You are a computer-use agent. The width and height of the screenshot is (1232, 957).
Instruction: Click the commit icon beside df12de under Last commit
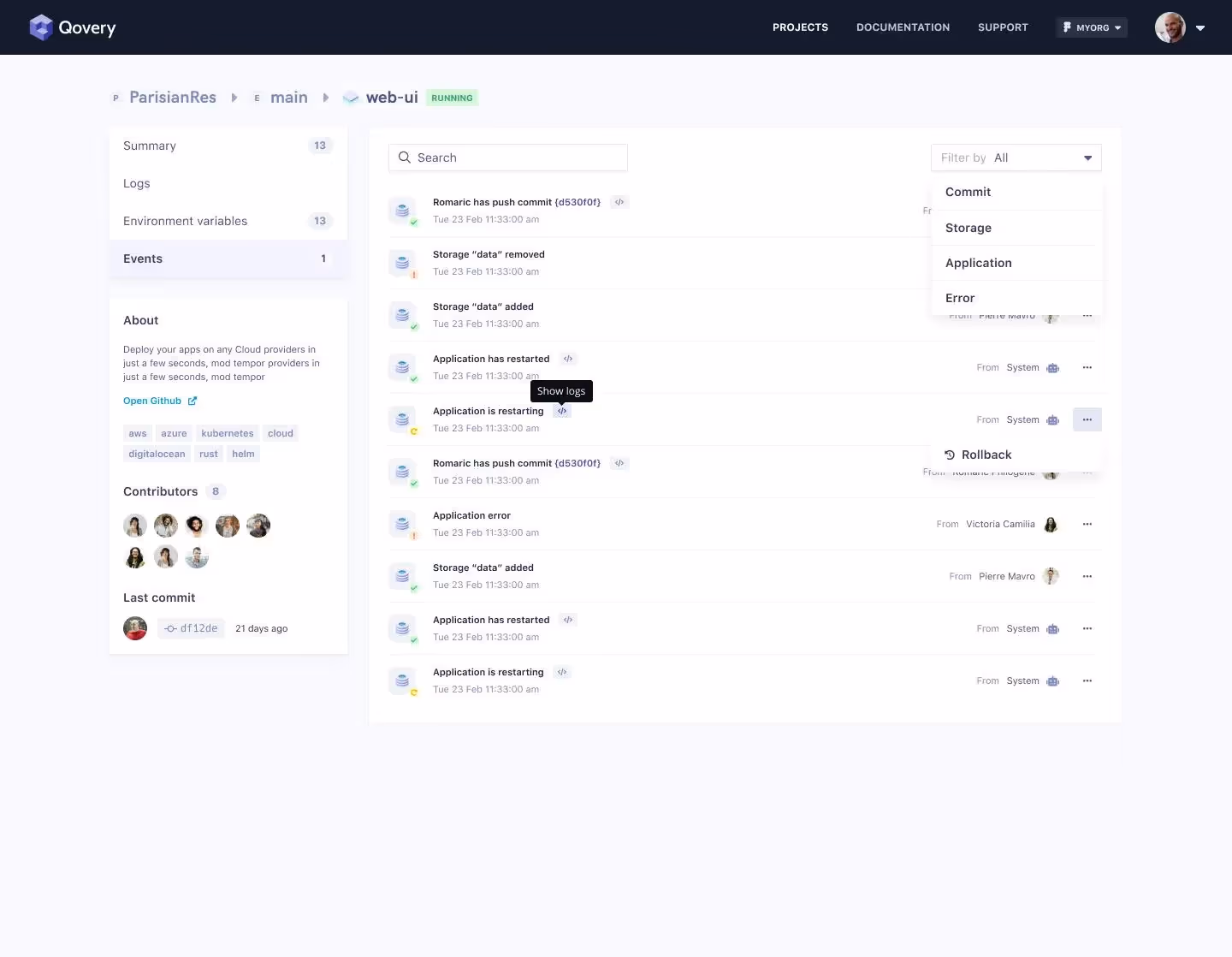click(x=171, y=628)
